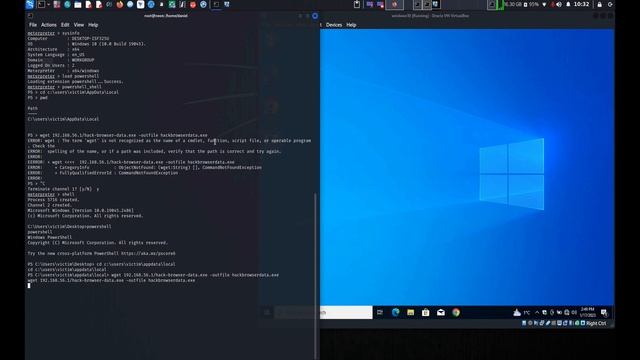Launch Firefox from the top panel
The width and height of the screenshot is (640, 360).
click(x=120, y=4)
